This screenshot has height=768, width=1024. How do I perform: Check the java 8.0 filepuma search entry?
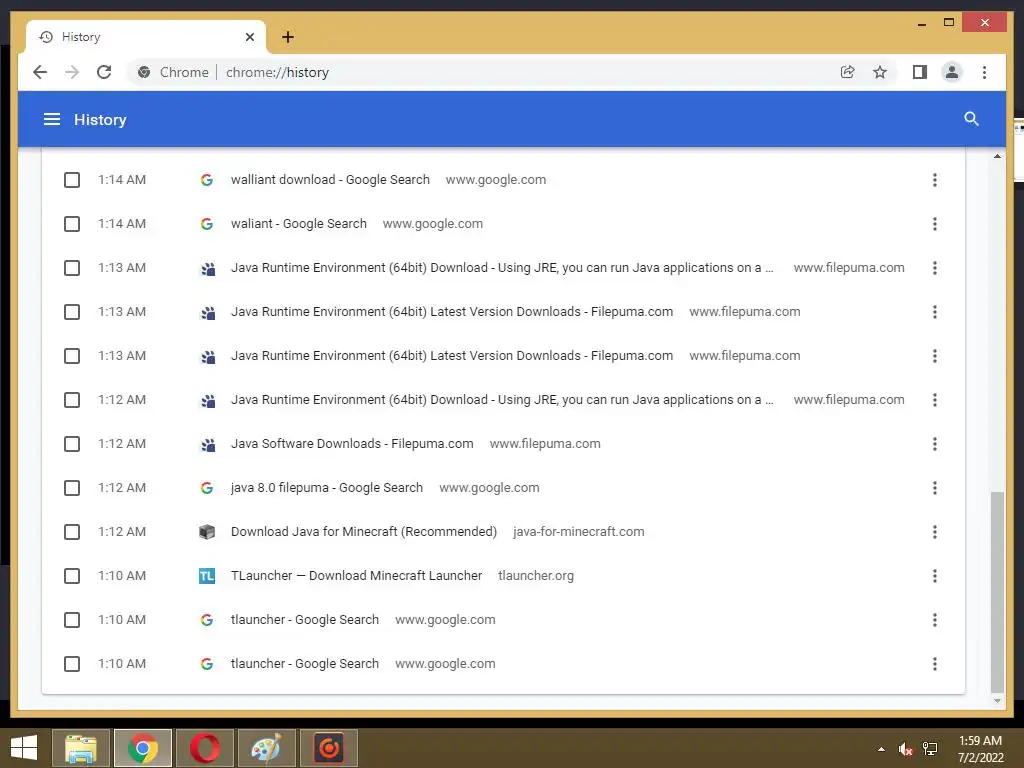pyautogui.click(x=72, y=488)
